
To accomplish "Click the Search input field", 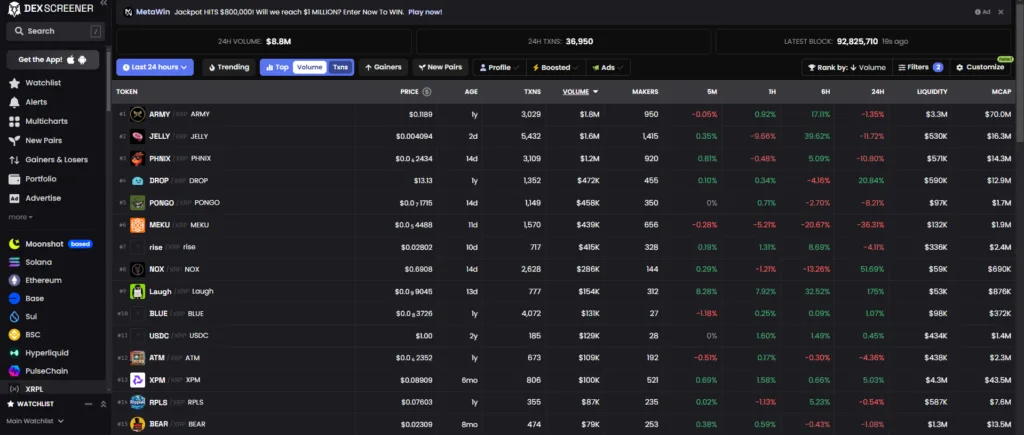I will 56,31.
